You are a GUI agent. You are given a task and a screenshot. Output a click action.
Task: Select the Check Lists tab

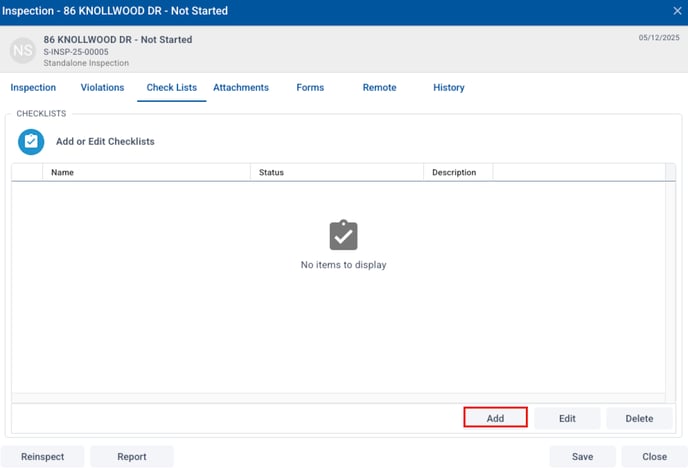(x=171, y=88)
